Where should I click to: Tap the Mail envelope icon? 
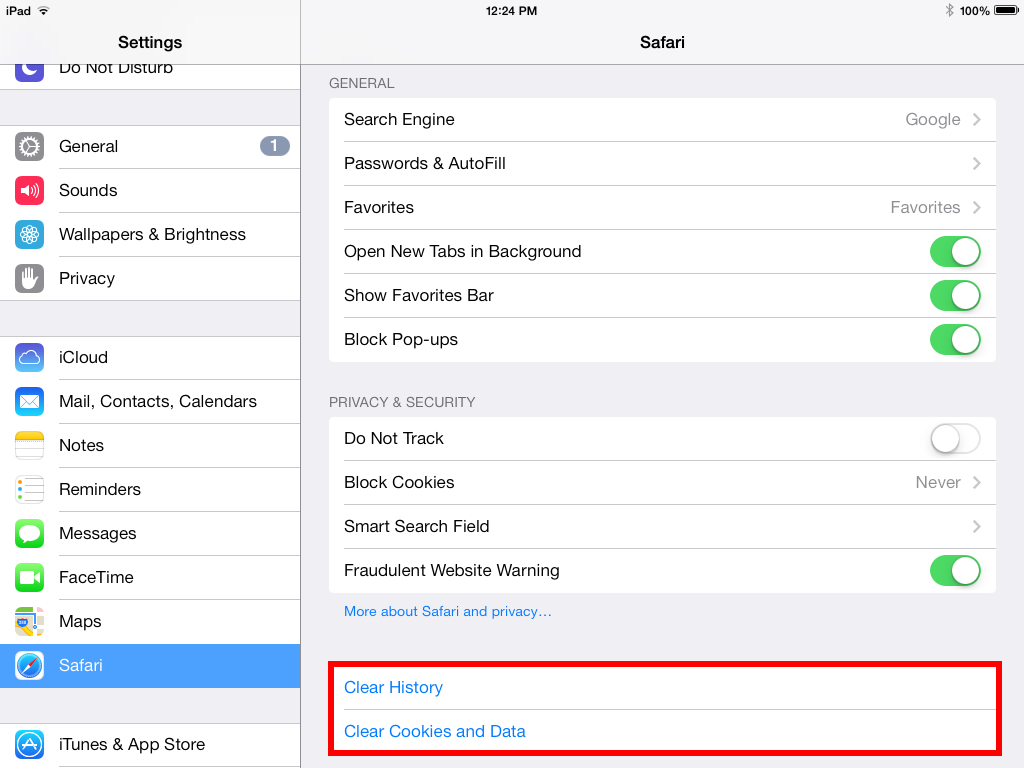(30, 402)
